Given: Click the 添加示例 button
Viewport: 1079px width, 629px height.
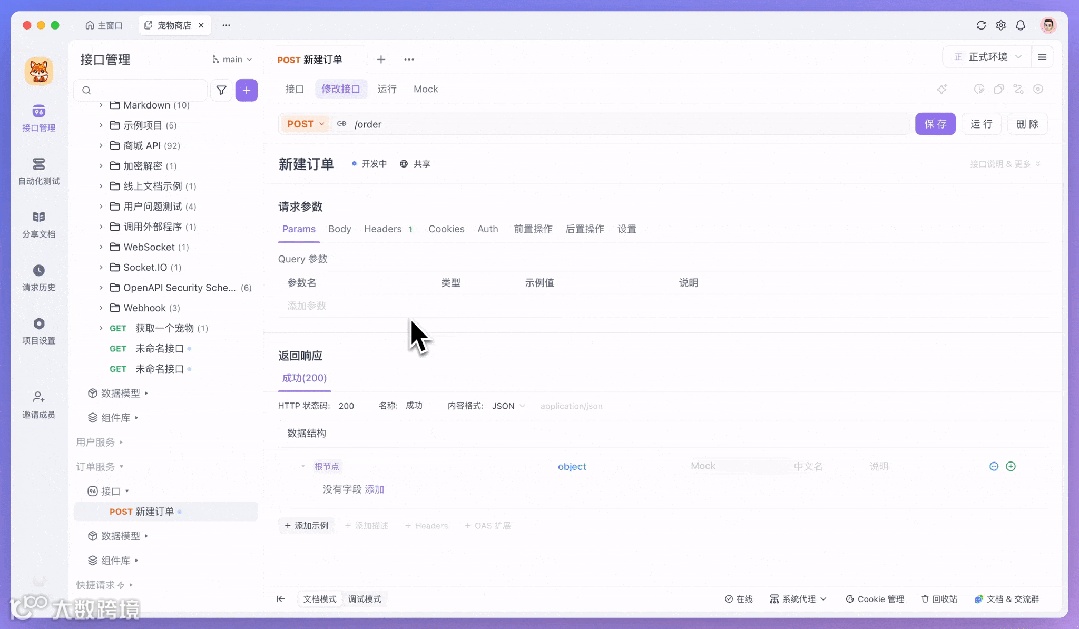Looking at the screenshot, I should pos(306,526).
